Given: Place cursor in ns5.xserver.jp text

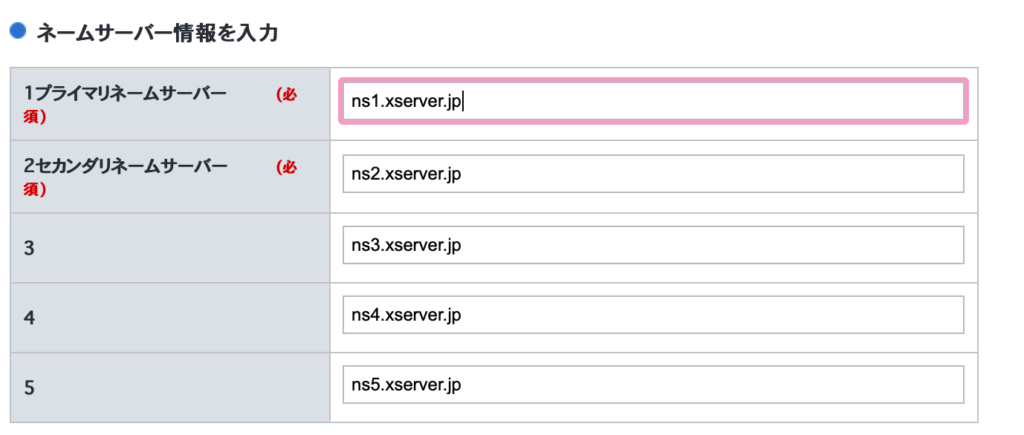Looking at the screenshot, I should [406, 385].
